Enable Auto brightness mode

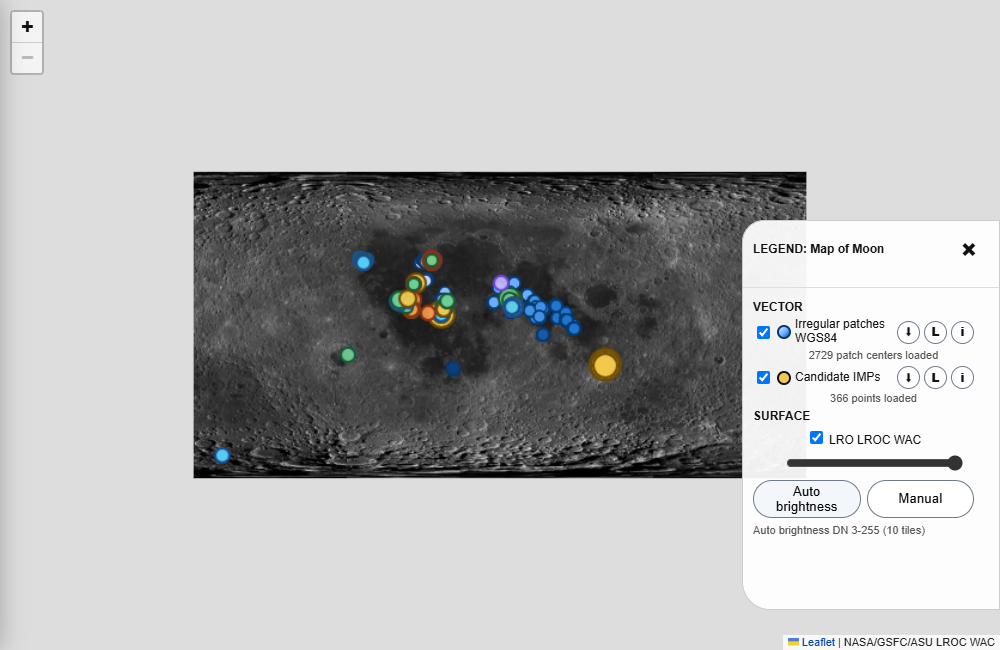pos(807,499)
